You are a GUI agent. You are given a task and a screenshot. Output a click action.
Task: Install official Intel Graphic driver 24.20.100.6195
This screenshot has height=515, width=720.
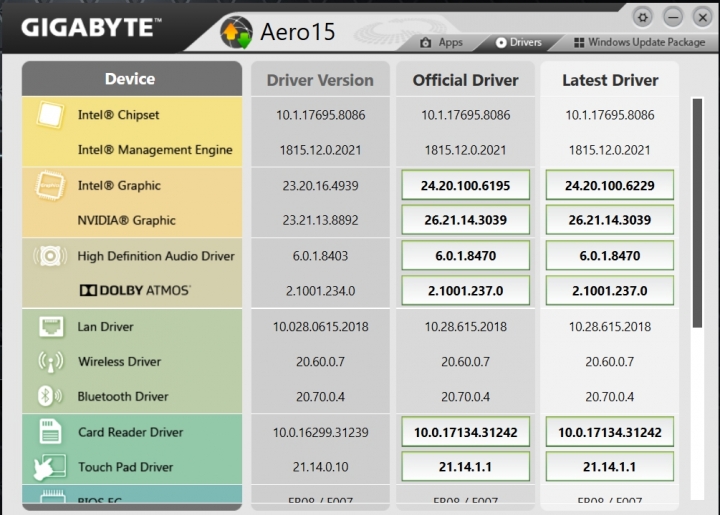click(x=466, y=186)
